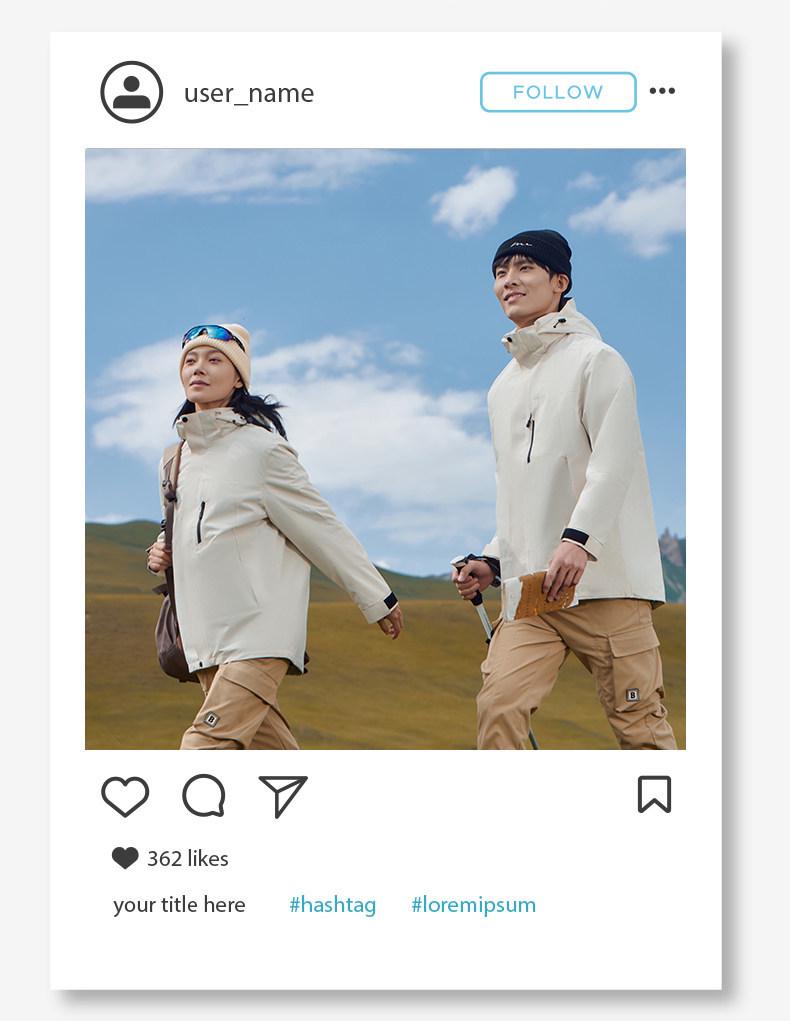Click the B logo patch on man's trousers

tap(632, 695)
